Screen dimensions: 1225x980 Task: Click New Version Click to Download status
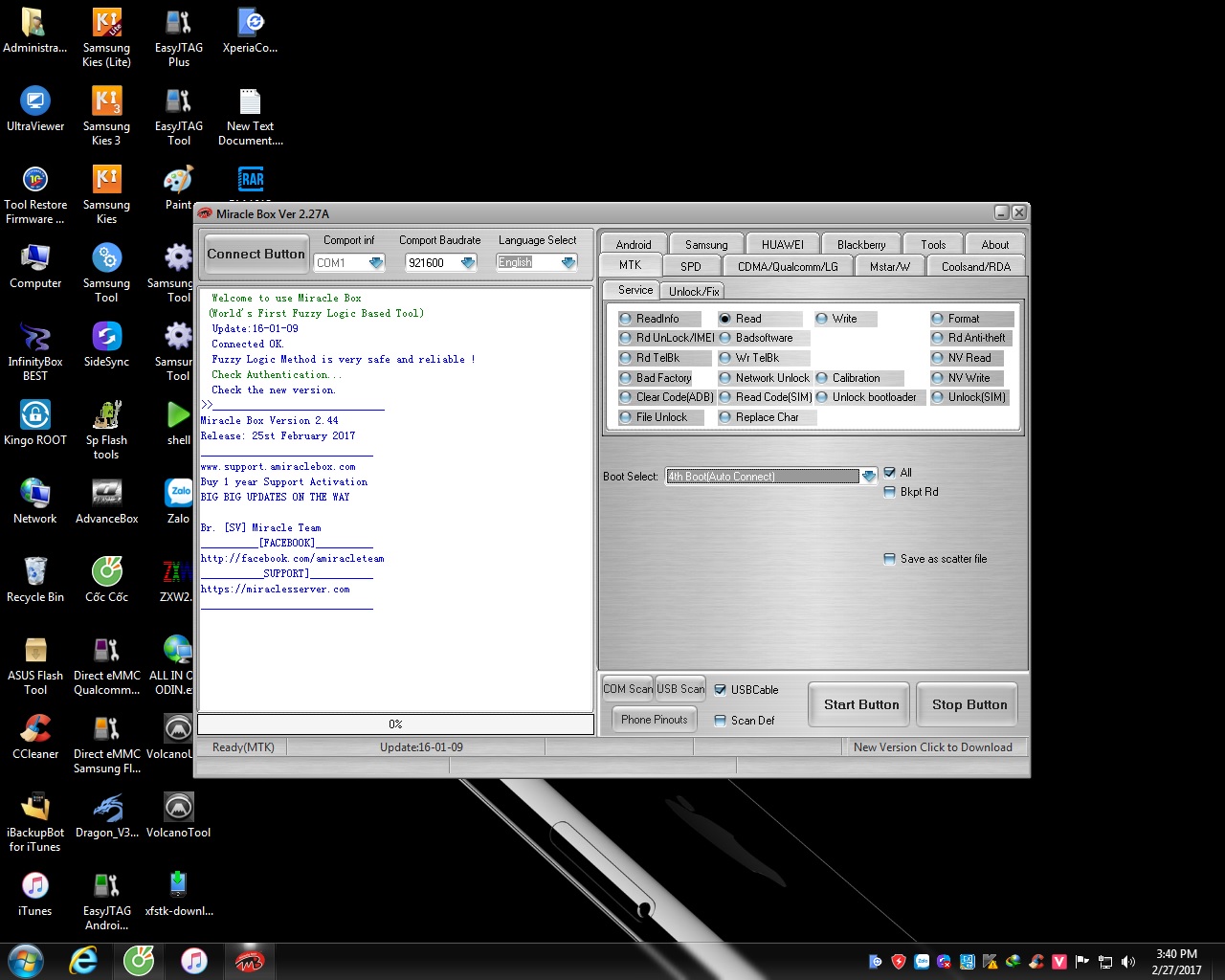pos(933,747)
